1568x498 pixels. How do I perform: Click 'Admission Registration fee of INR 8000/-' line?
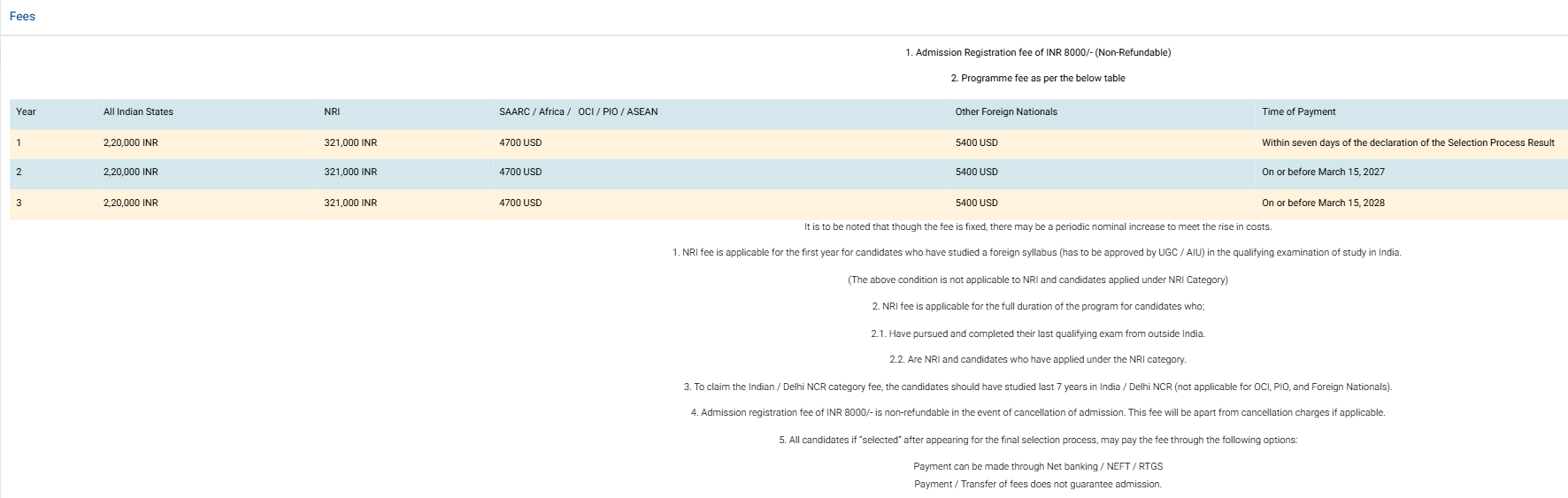click(1038, 52)
